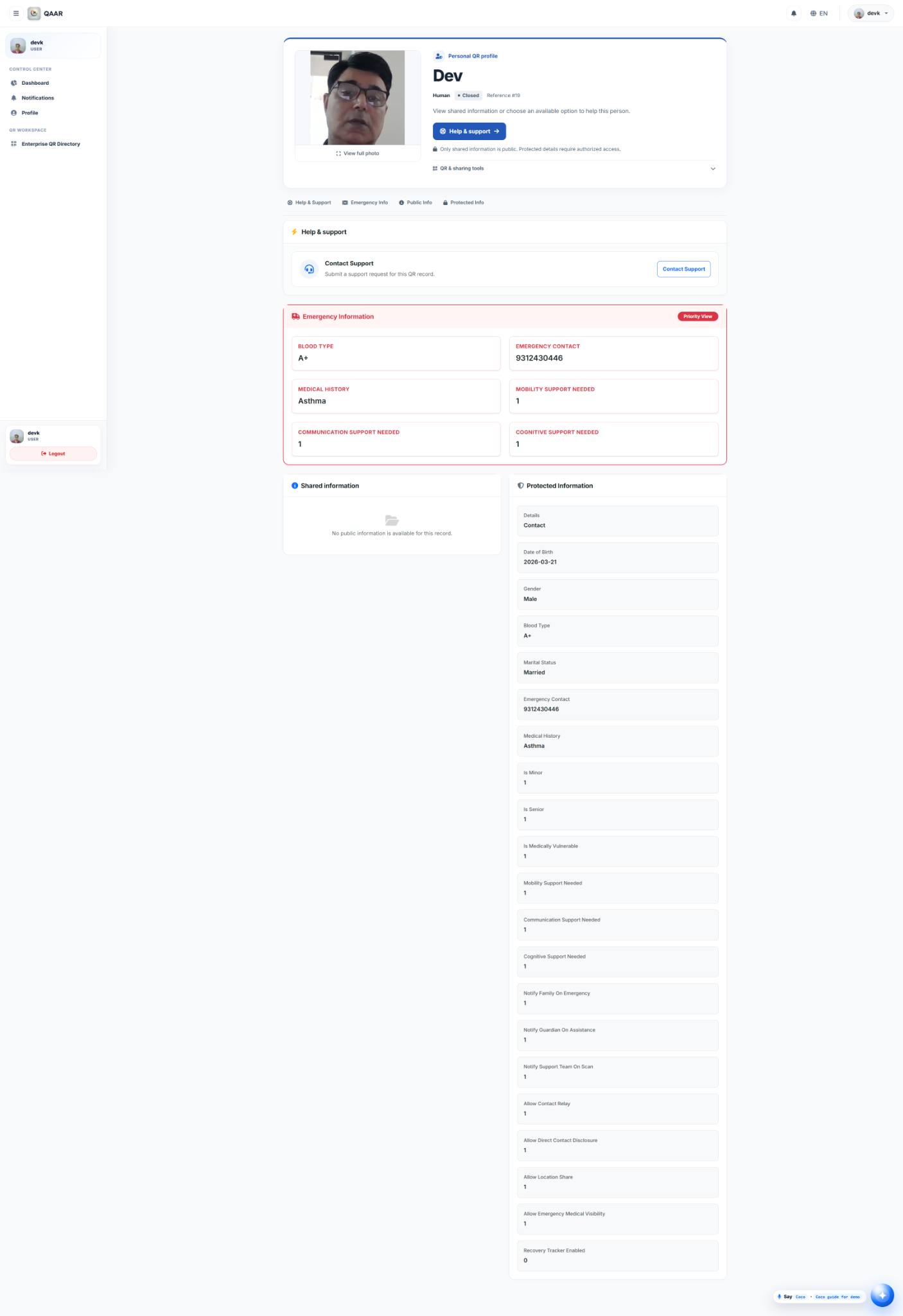903x1316 pixels.
Task: Click the QAAR logo icon
Action: click(34, 13)
